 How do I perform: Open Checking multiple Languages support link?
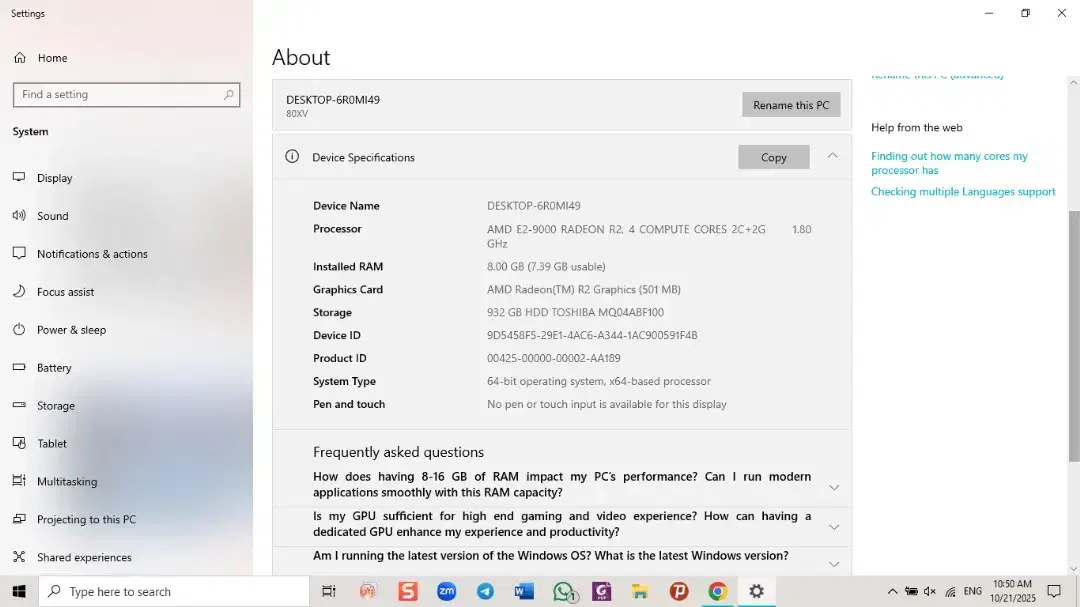coord(962,192)
